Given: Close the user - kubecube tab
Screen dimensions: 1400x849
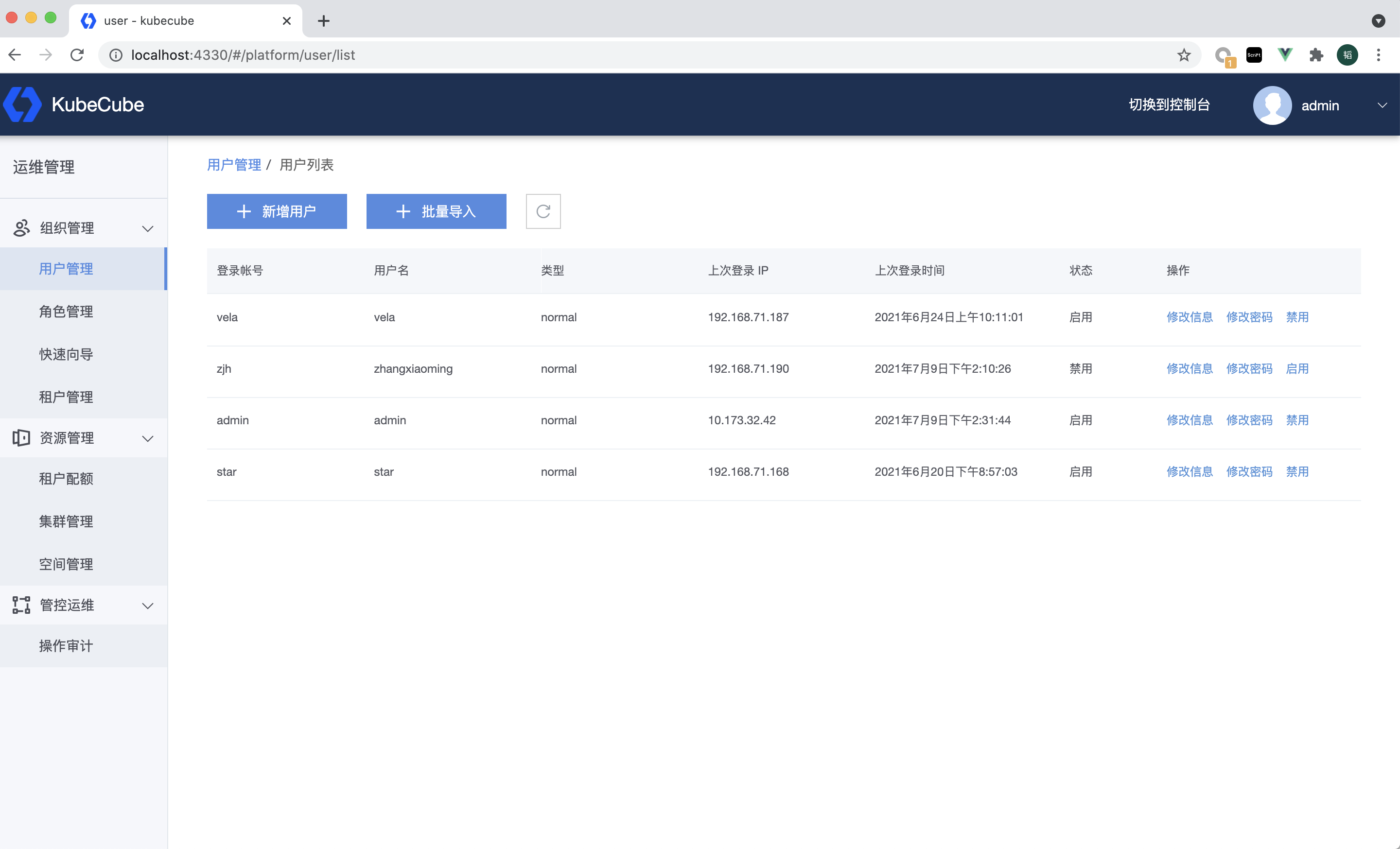Looking at the screenshot, I should [x=286, y=21].
